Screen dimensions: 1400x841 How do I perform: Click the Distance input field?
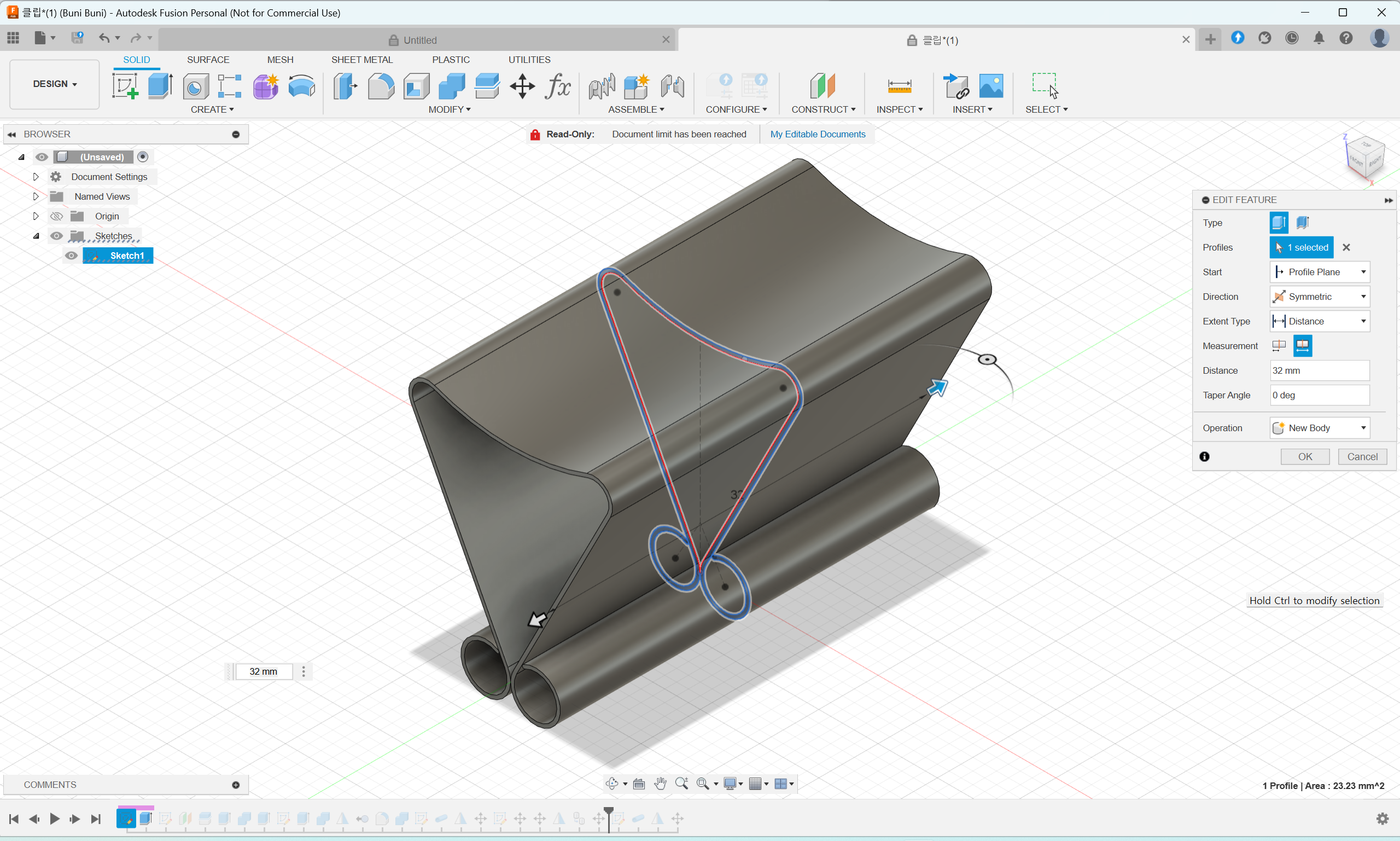tap(1319, 370)
